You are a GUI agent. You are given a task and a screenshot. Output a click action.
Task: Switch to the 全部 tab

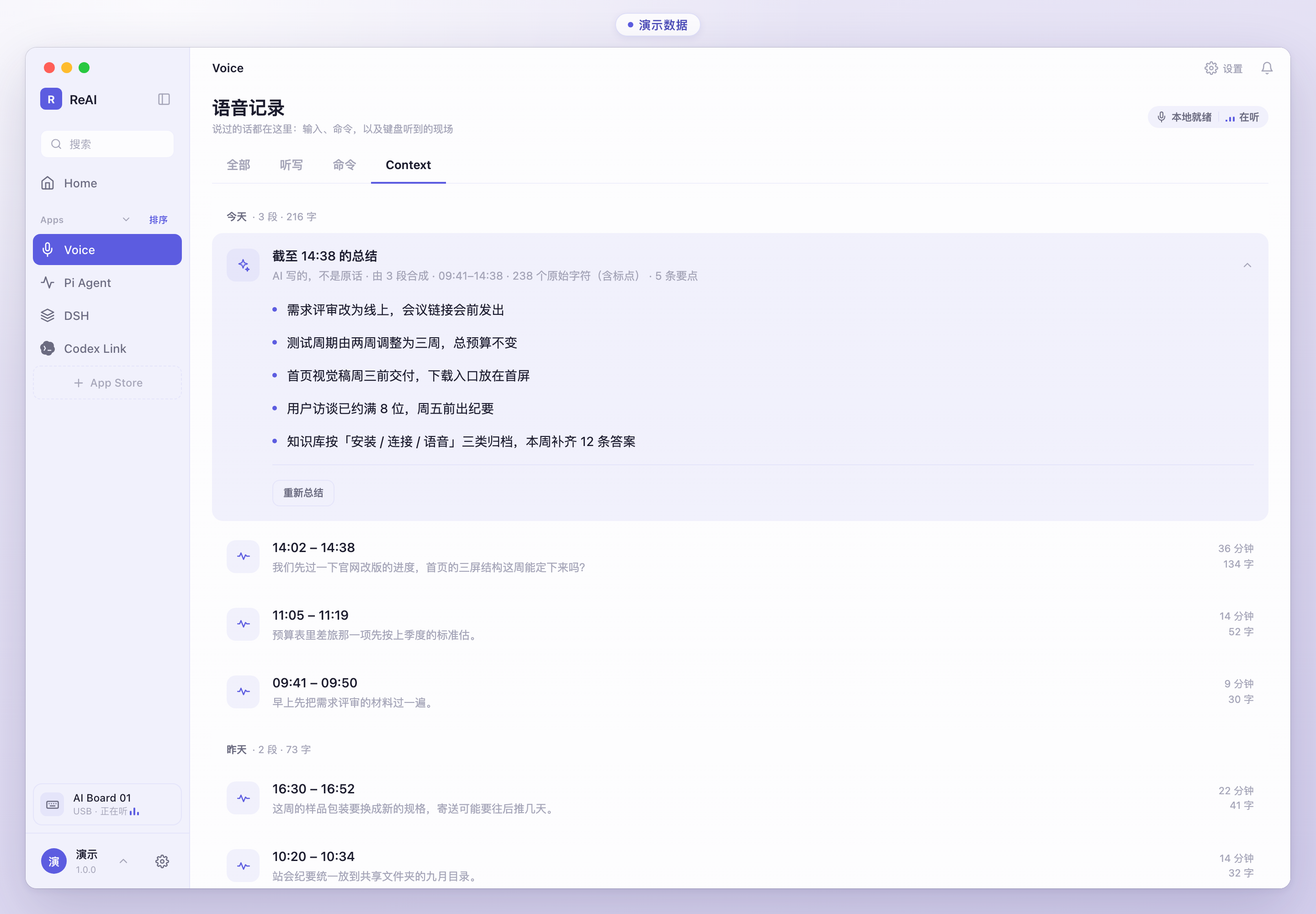tap(238, 165)
